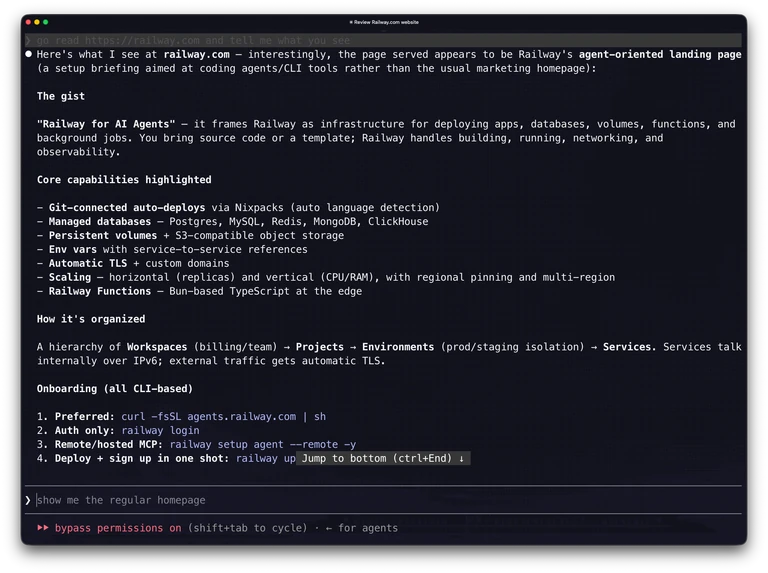Click 'Onboarding (all CLI-based)' heading

pyautogui.click(x=115, y=389)
